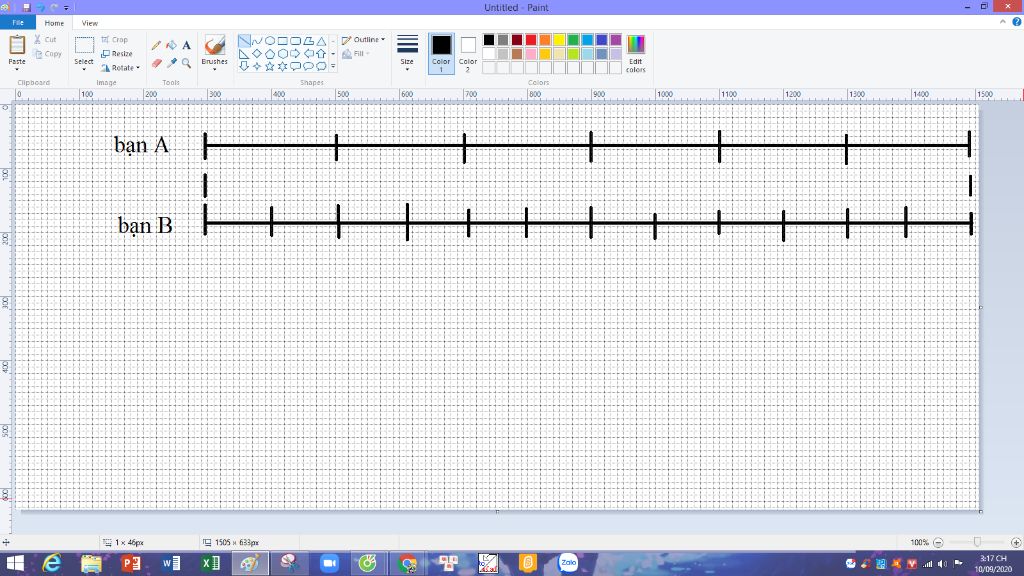Choose the Down arrow shape
1024x576 pixels.
244,66
